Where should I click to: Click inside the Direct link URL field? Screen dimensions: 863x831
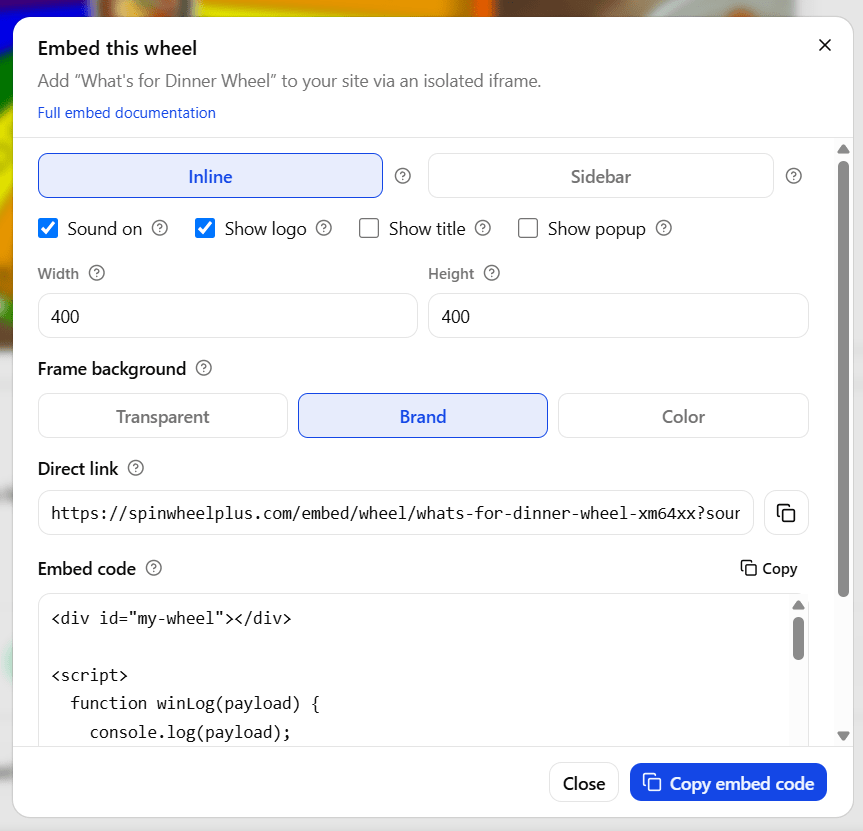click(x=396, y=513)
